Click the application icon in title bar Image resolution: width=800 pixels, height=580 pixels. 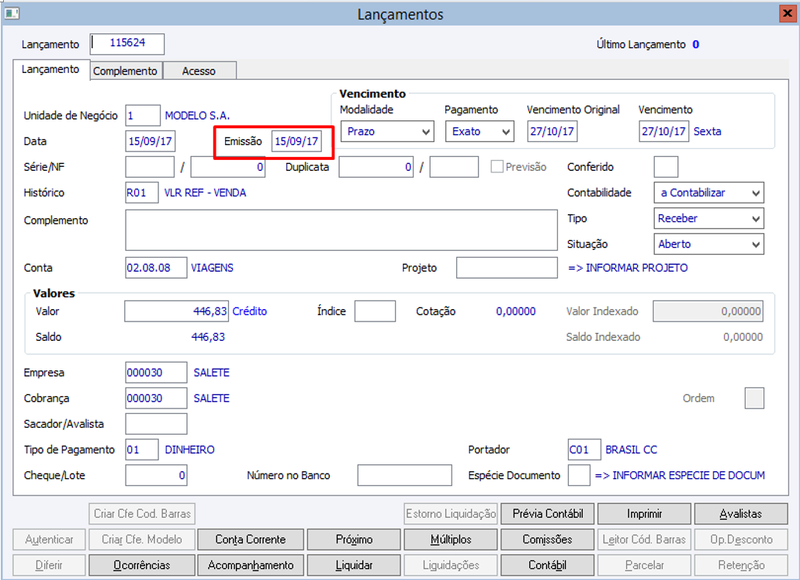12,13
